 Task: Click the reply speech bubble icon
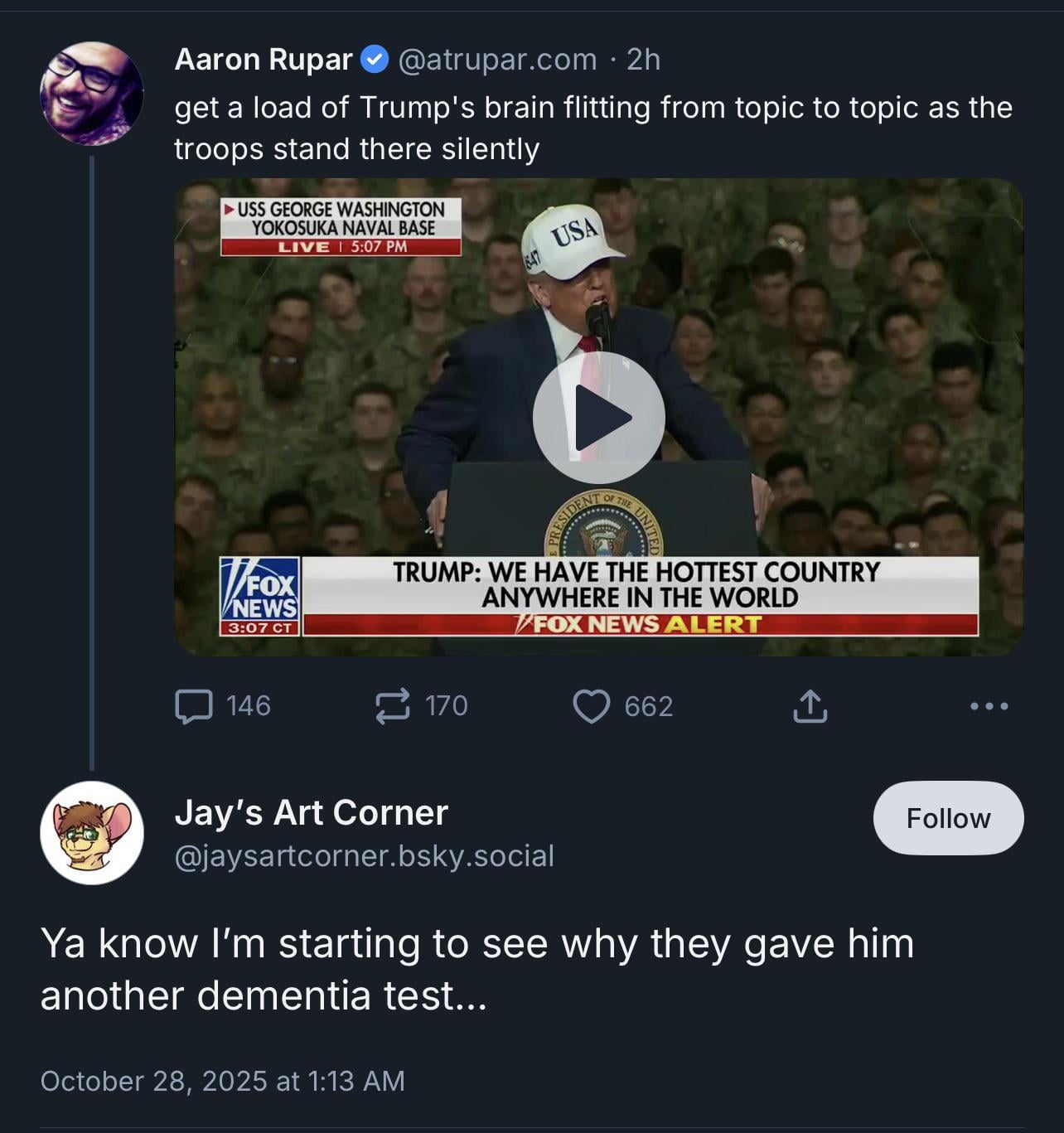point(193,706)
